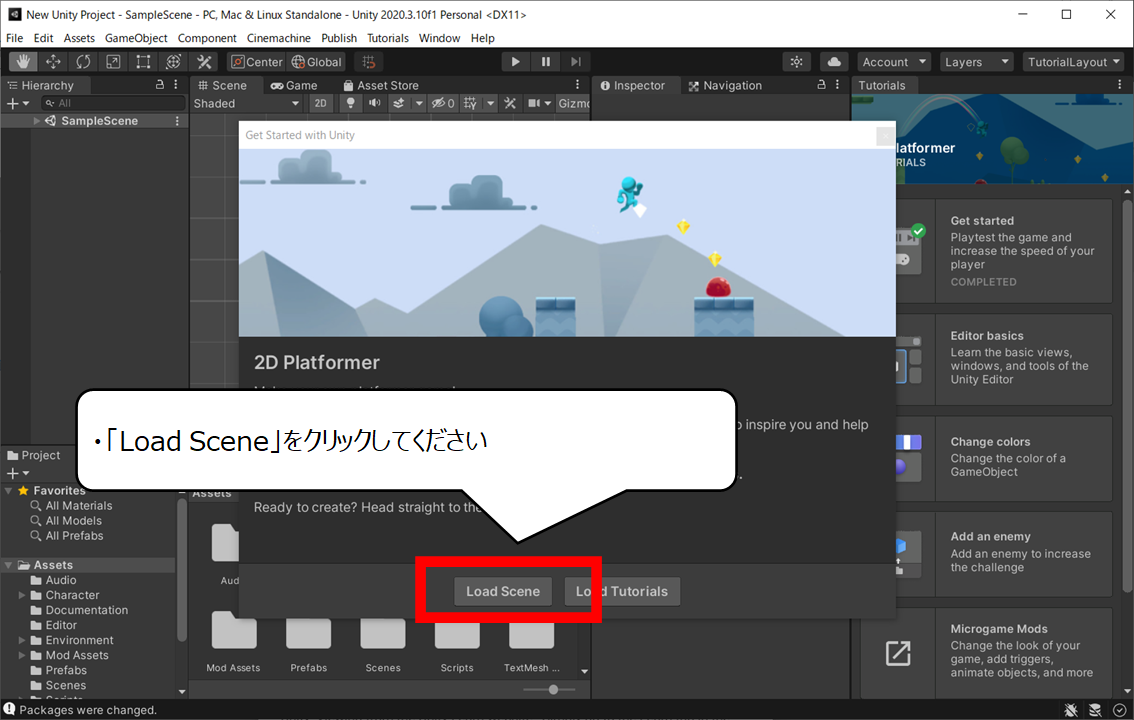Open the Account dropdown
Image resolution: width=1134 pixels, height=720 pixels.
pyautogui.click(x=894, y=62)
